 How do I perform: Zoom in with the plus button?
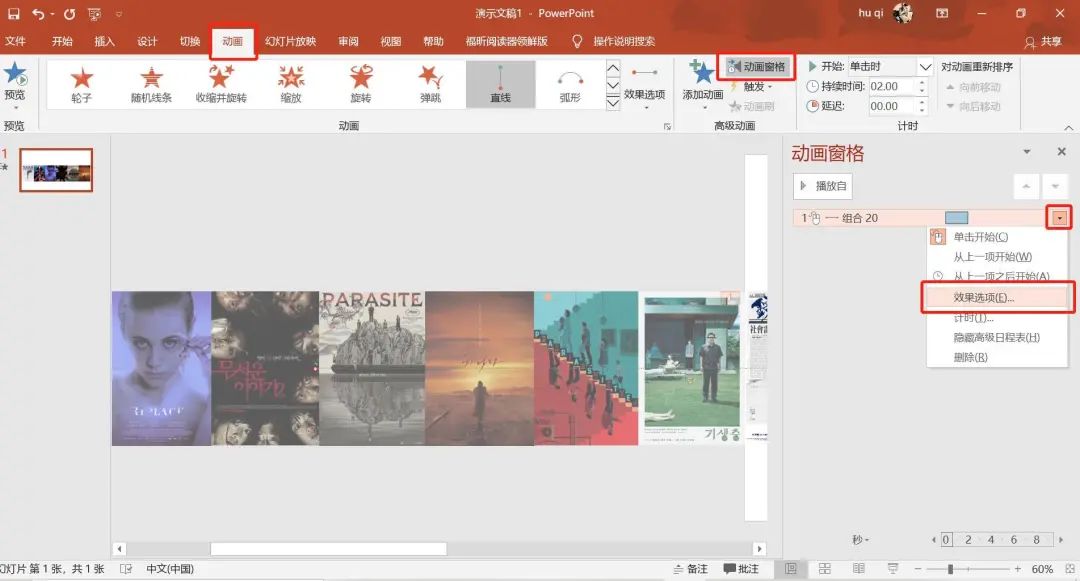pos(1017,569)
